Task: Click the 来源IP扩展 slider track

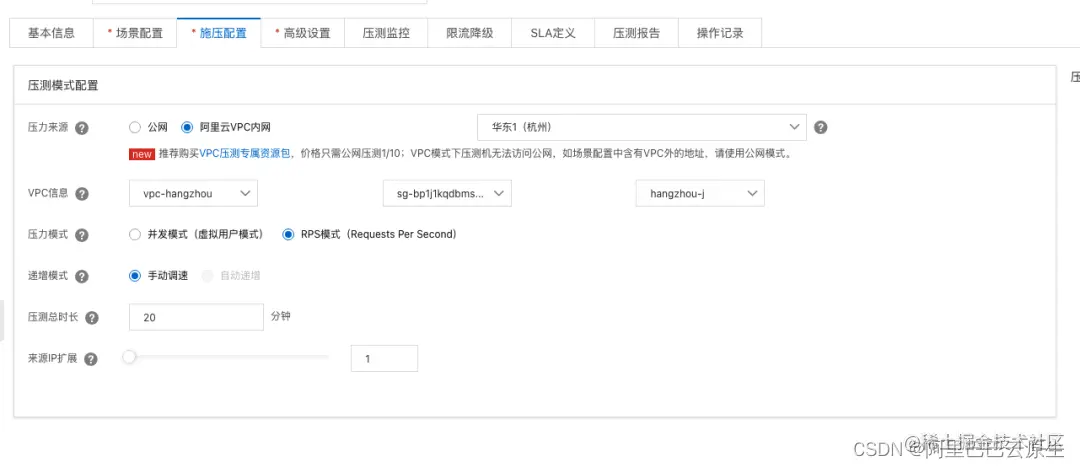Action: (x=229, y=357)
